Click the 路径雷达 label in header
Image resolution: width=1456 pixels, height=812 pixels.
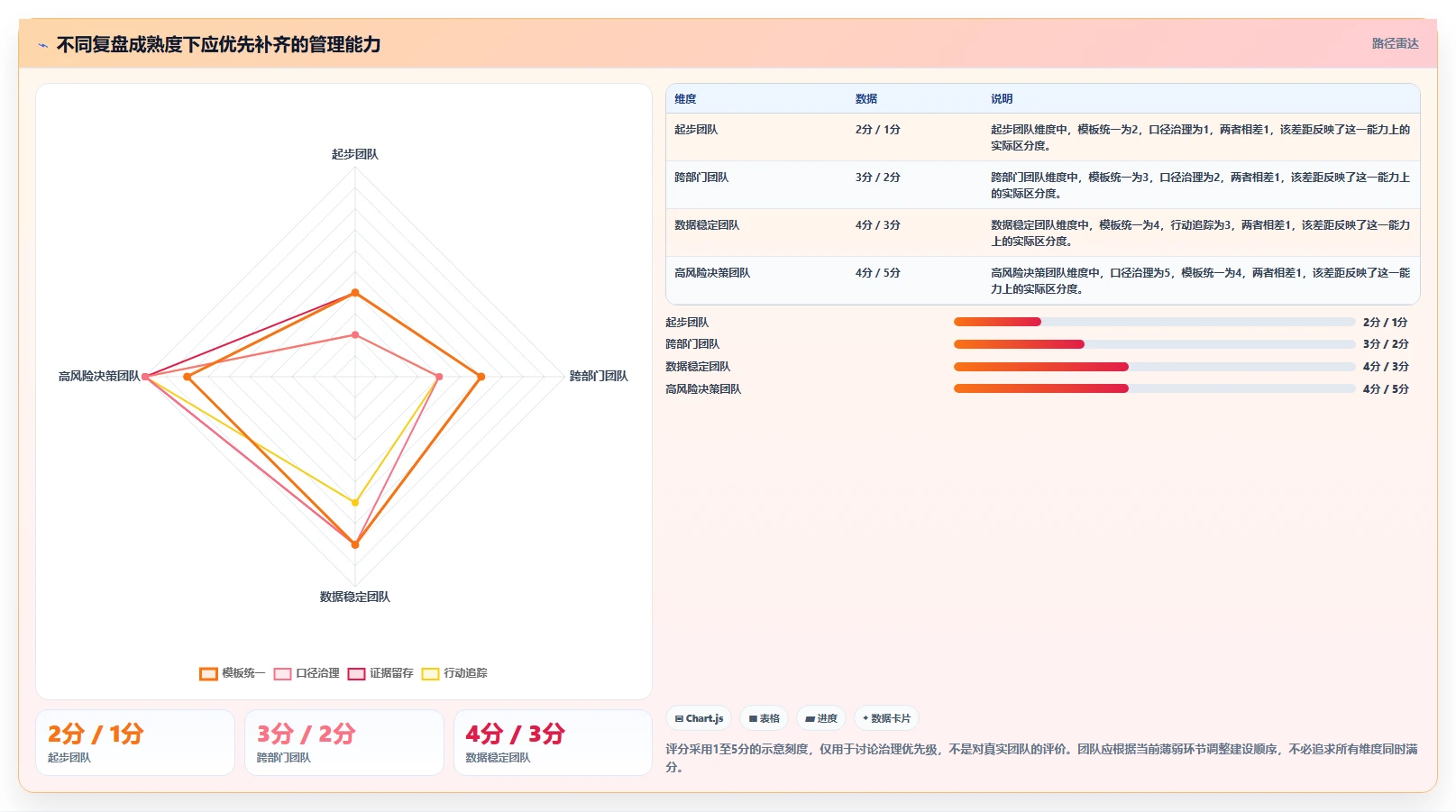click(1395, 43)
